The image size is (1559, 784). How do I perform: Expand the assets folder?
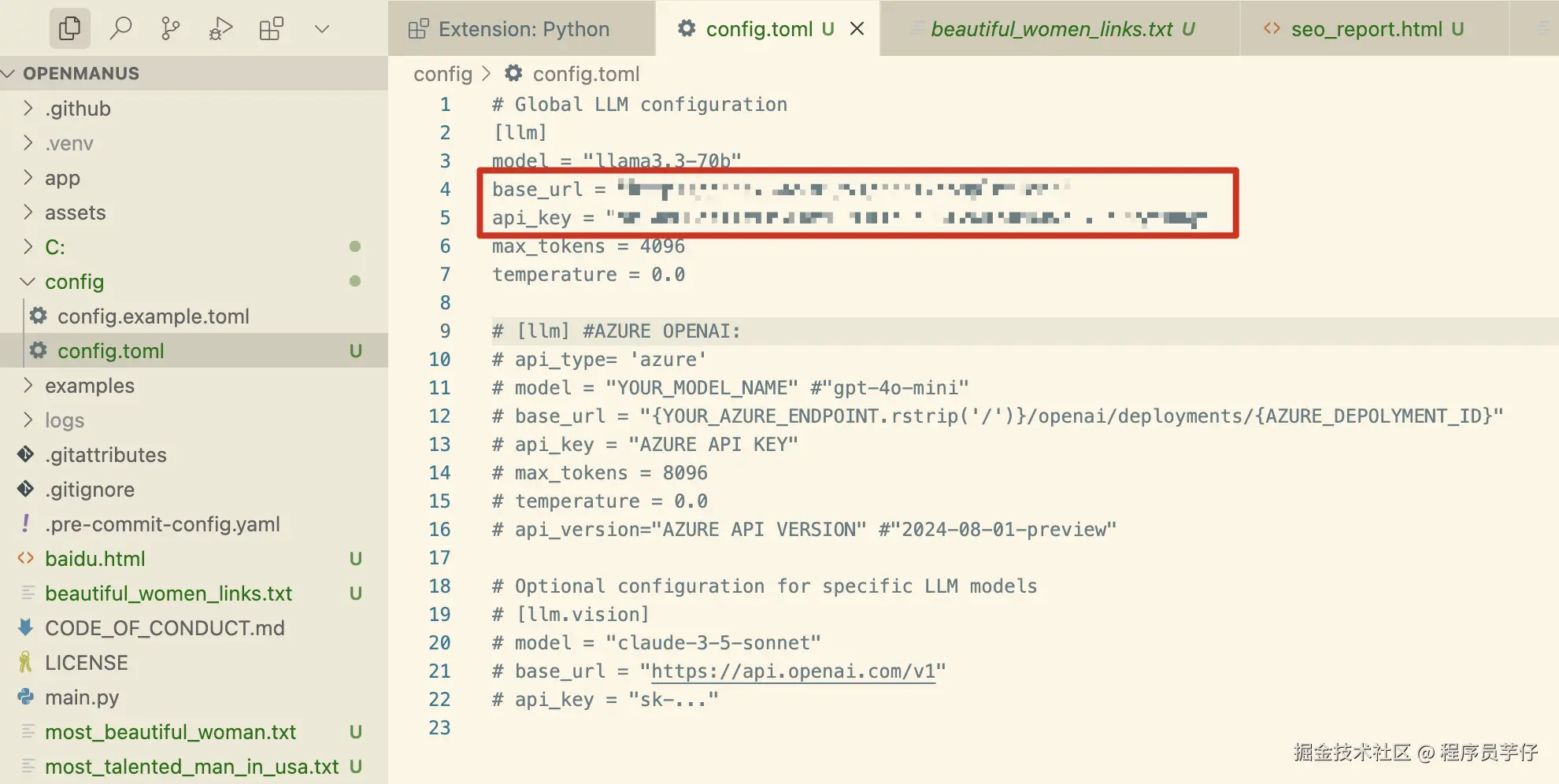tap(194, 213)
